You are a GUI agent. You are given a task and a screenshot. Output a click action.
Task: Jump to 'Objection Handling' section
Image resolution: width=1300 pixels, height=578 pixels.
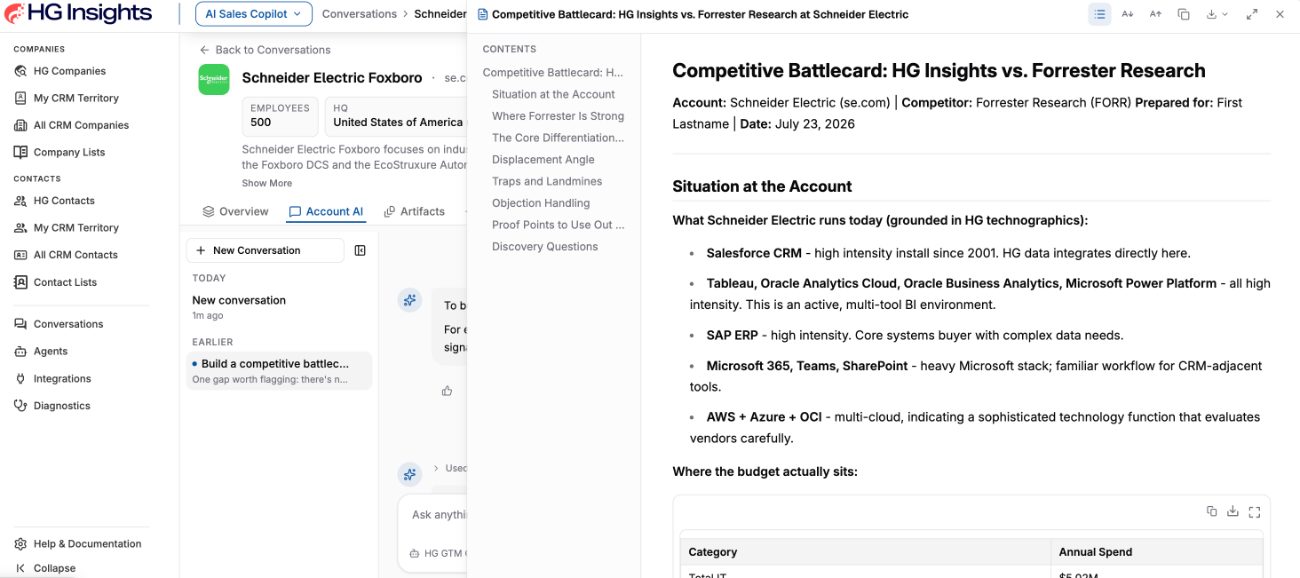pos(540,203)
